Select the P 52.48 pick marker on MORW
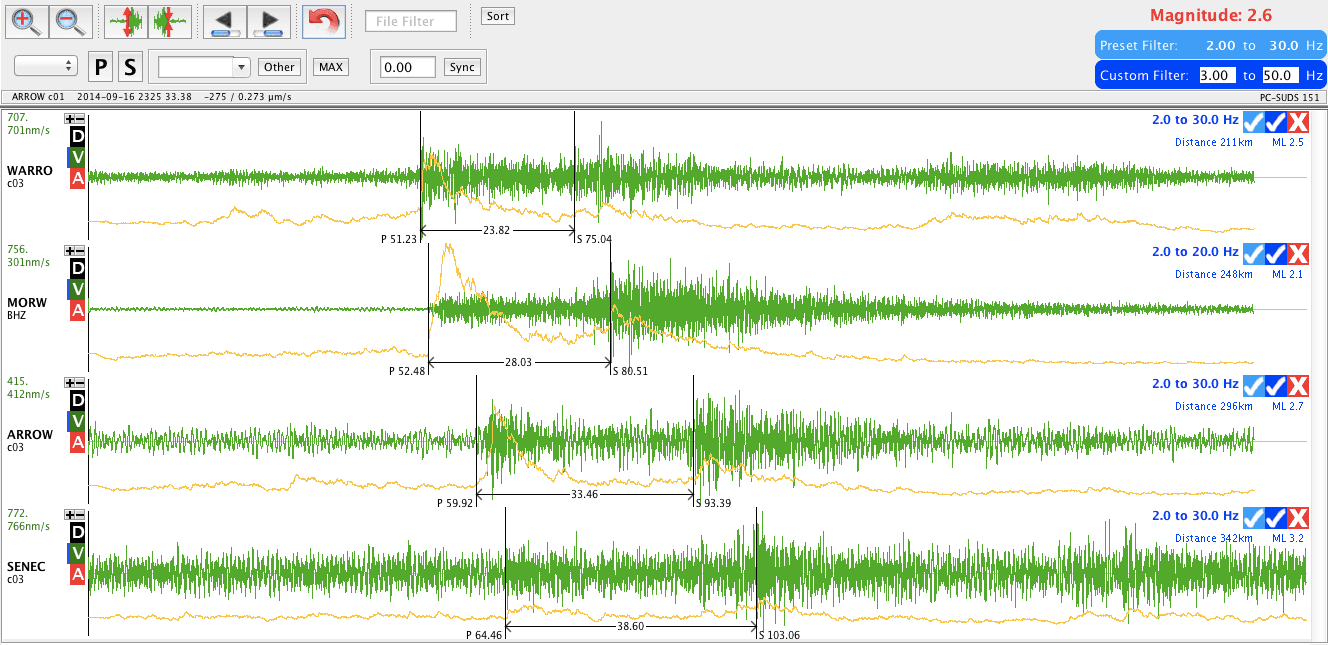 (407, 371)
